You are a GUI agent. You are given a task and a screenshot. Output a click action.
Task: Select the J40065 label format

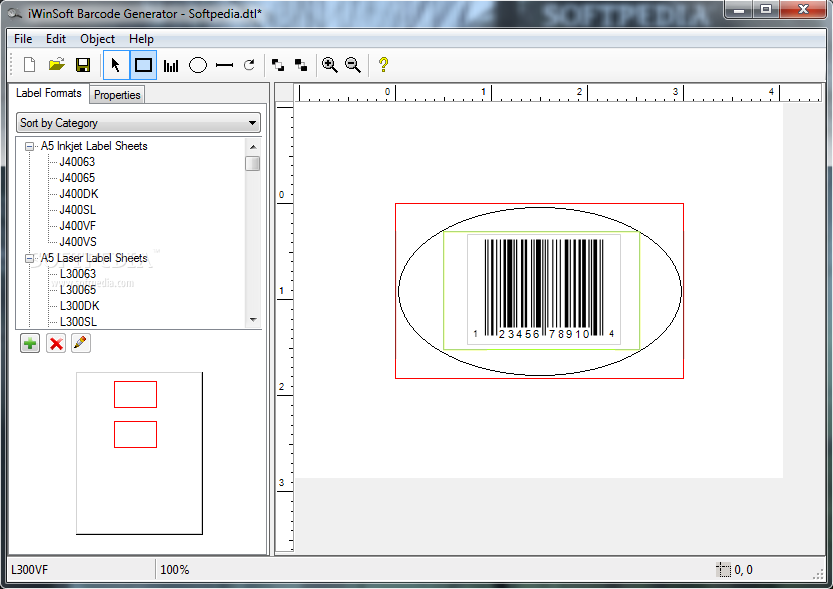pos(77,178)
